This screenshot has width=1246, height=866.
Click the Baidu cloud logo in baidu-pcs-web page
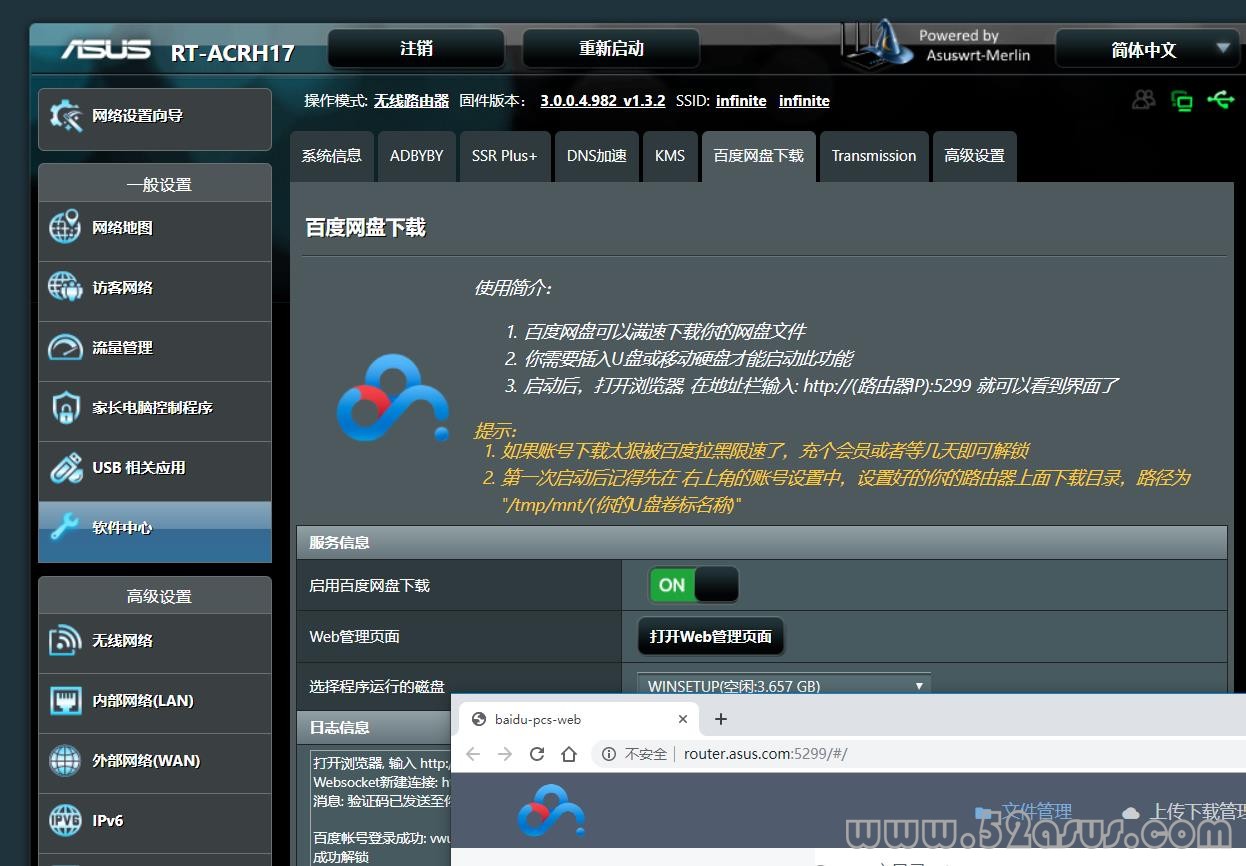(x=551, y=811)
